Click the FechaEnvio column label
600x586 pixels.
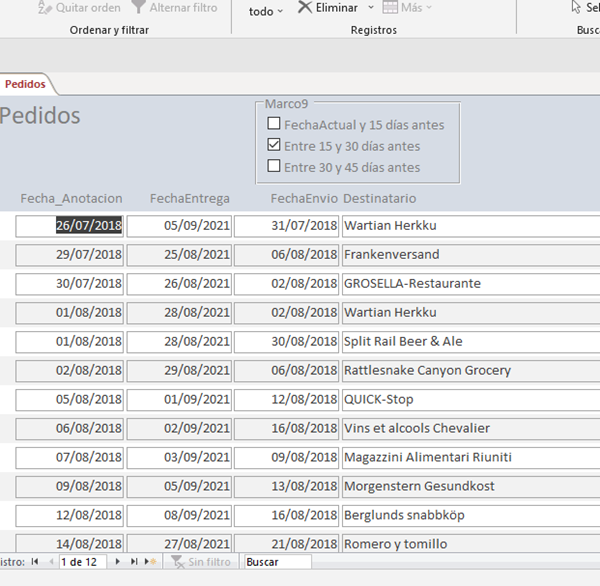click(x=304, y=198)
